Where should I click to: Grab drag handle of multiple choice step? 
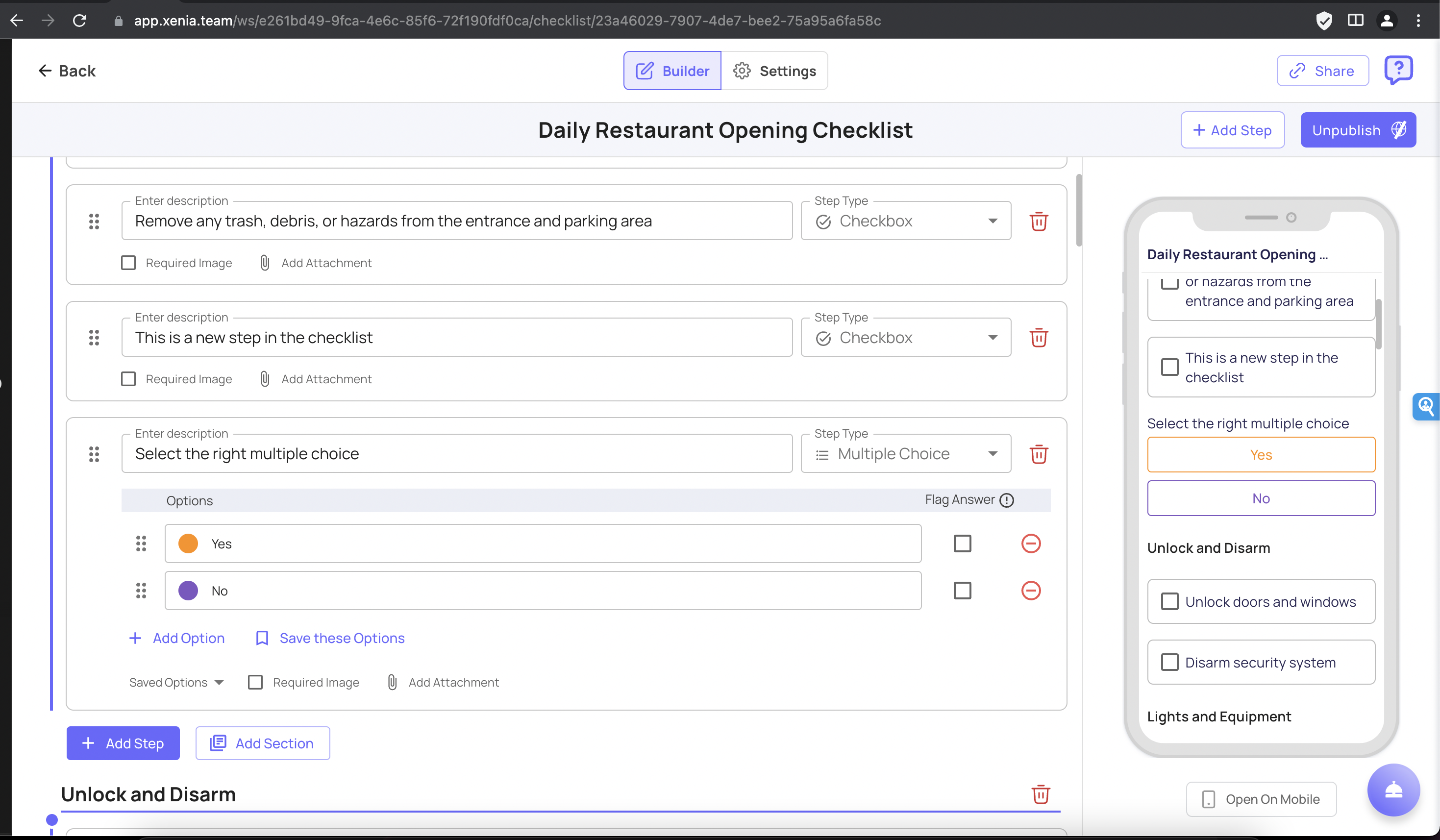click(x=94, y=454)
